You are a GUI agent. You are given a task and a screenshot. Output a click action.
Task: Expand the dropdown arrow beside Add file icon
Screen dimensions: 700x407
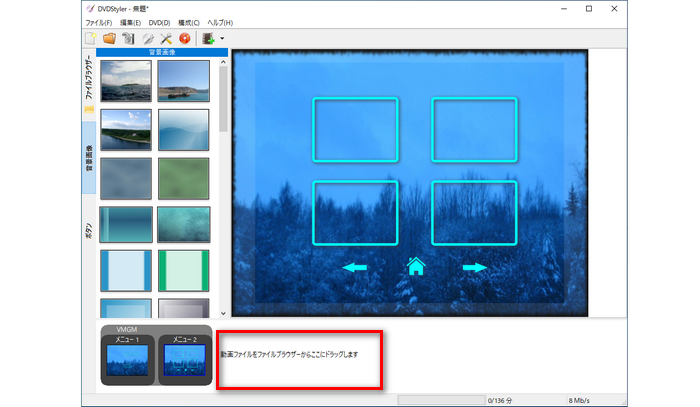coord(221,39)
